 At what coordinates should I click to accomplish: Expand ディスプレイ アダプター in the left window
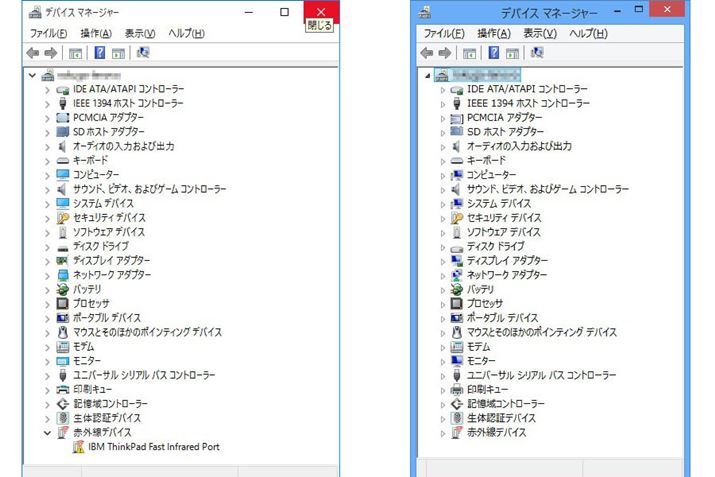[x=47, y=260]
